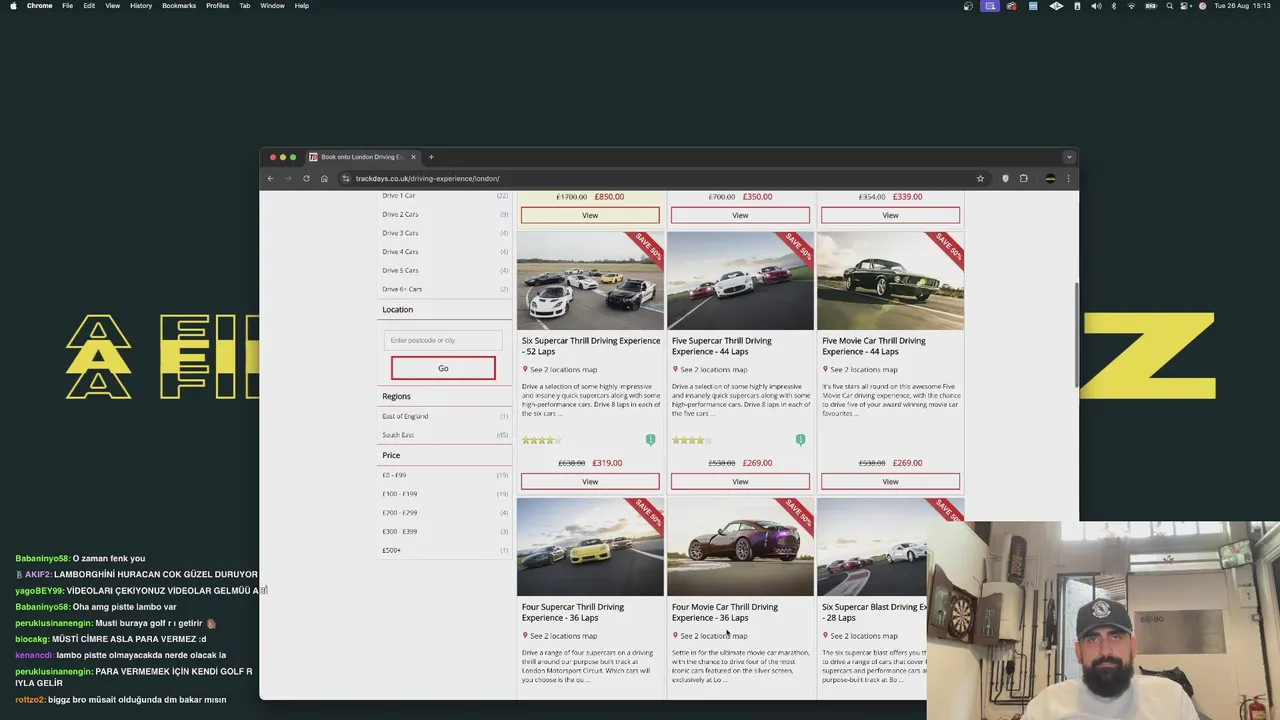Viewport: 1280px width, 720px height.
Task: Open the Bookmarks menu
Action: 179,6
